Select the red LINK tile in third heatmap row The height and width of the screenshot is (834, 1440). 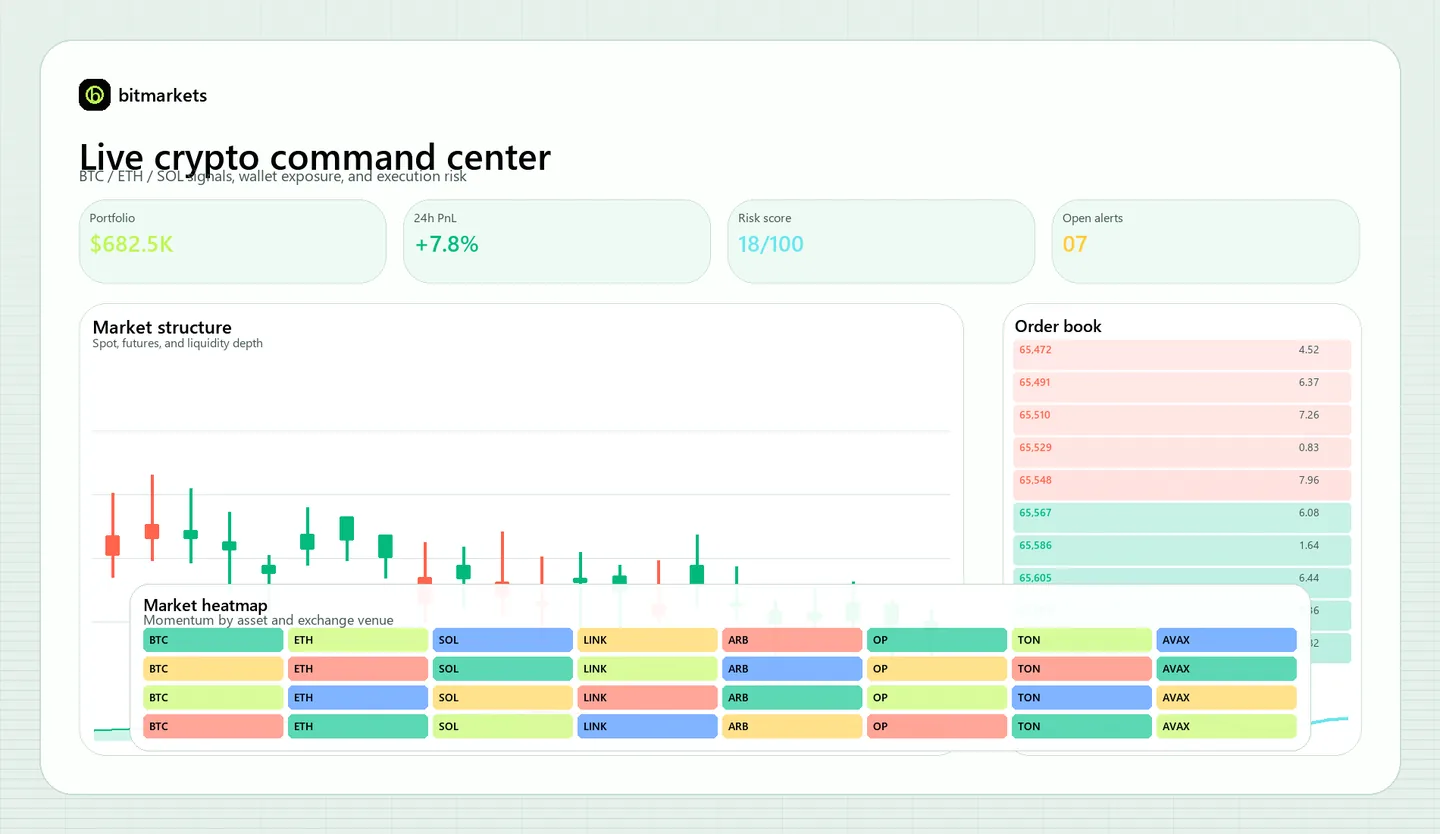647,698
